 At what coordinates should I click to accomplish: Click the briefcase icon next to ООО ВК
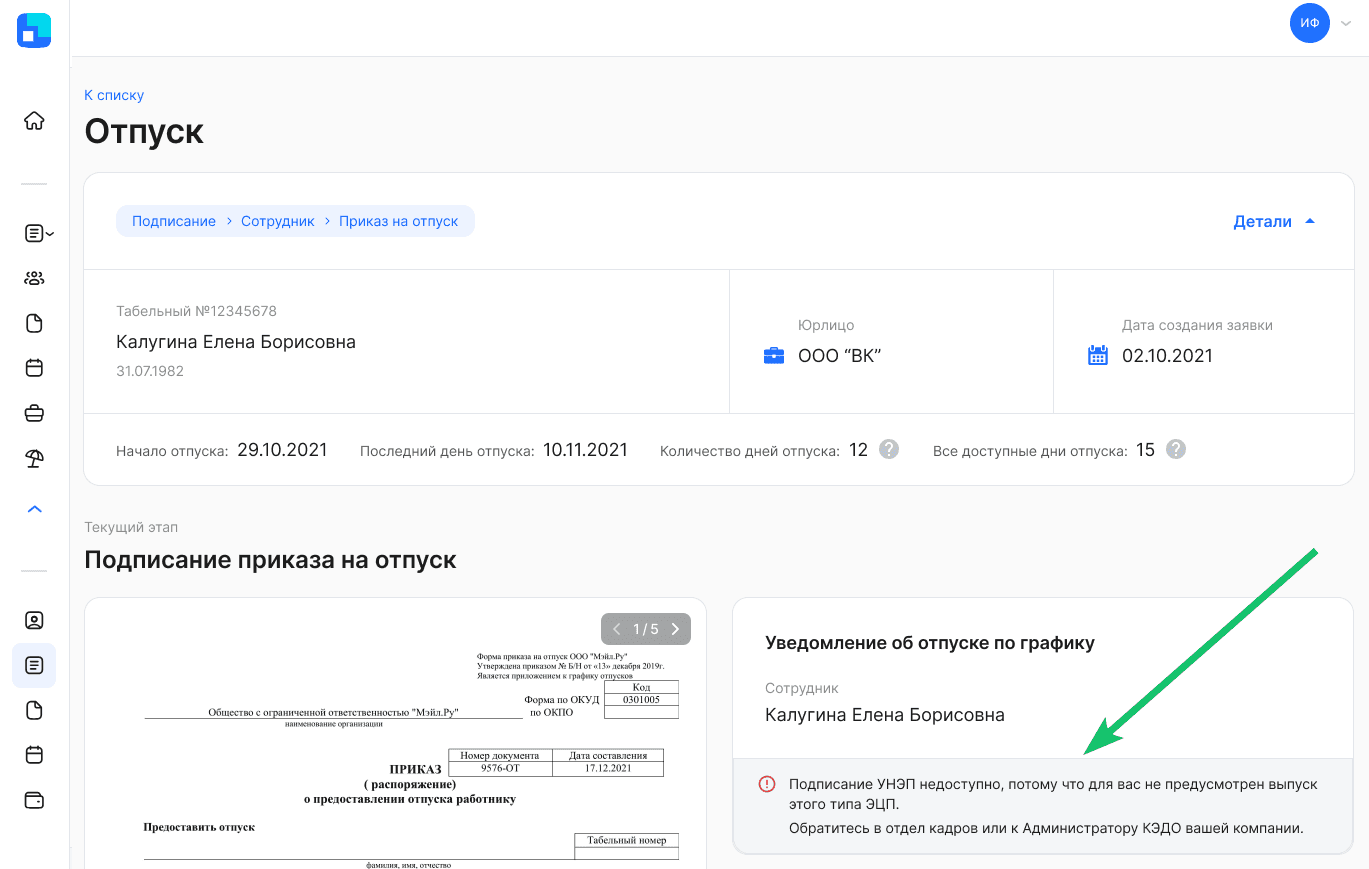coord(774,354)
